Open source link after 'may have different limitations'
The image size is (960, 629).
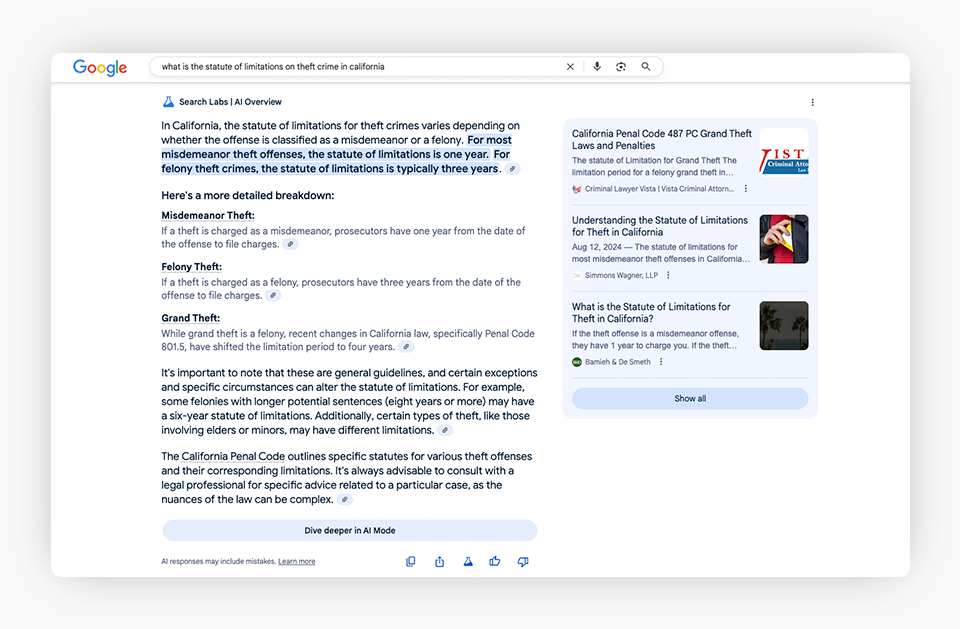446,431
